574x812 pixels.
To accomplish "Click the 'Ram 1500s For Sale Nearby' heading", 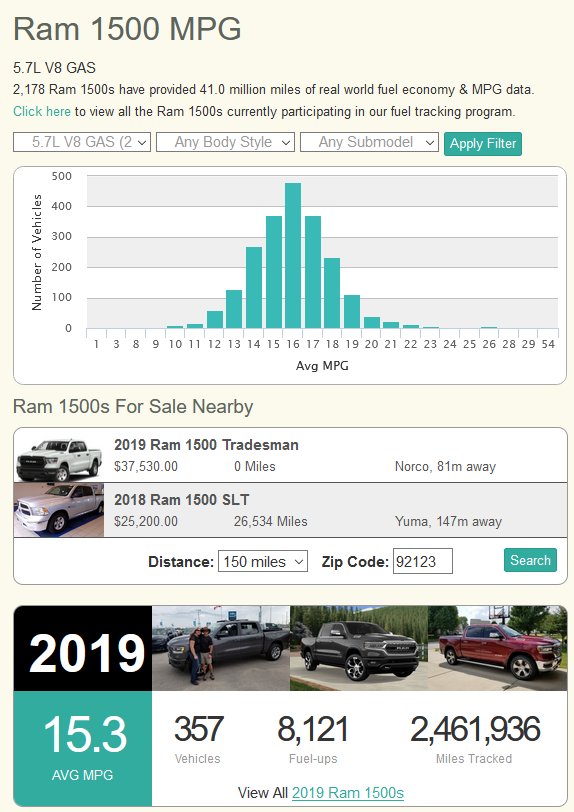I will (133, 407).
